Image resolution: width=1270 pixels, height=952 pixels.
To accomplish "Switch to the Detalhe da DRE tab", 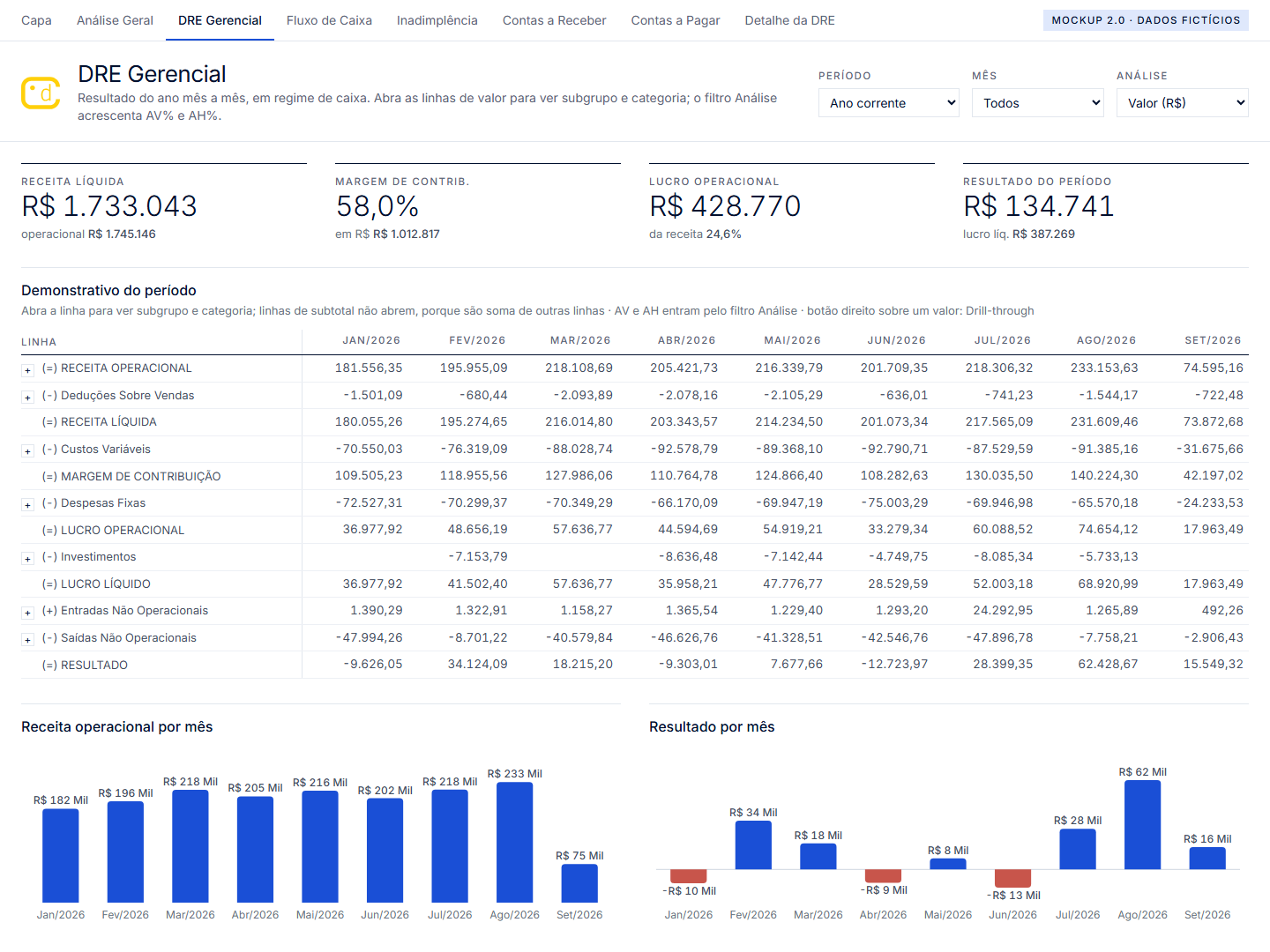I will click(790, 20).
